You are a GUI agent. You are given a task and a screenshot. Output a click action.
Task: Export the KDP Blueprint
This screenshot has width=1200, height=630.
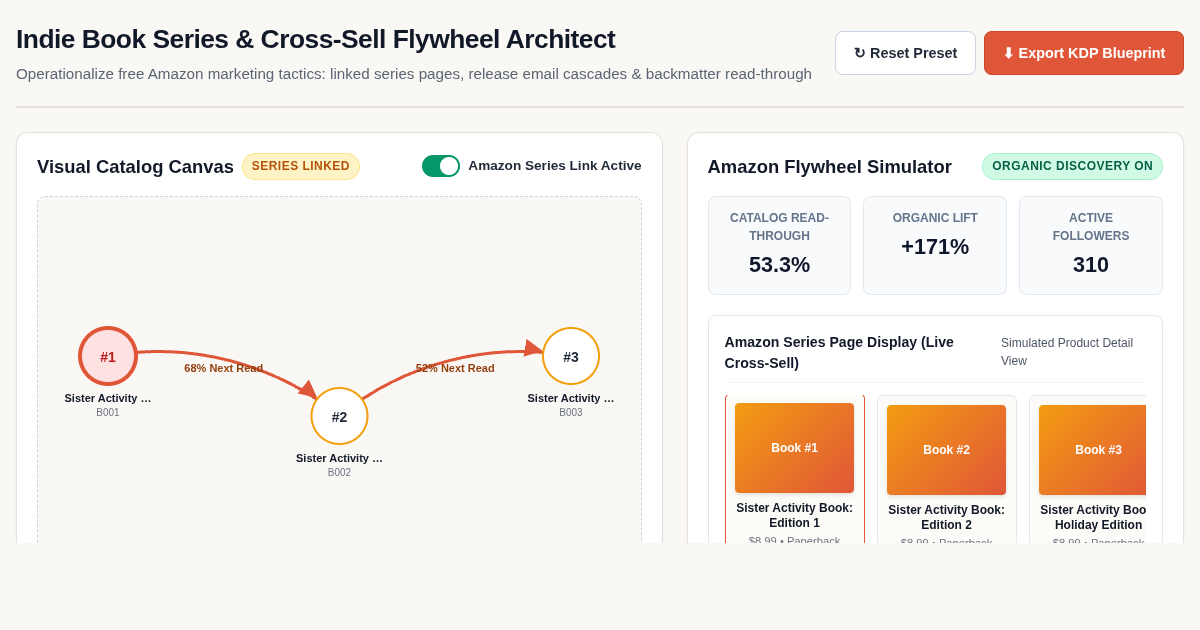pyautogui.click(x=1084, y=53)
